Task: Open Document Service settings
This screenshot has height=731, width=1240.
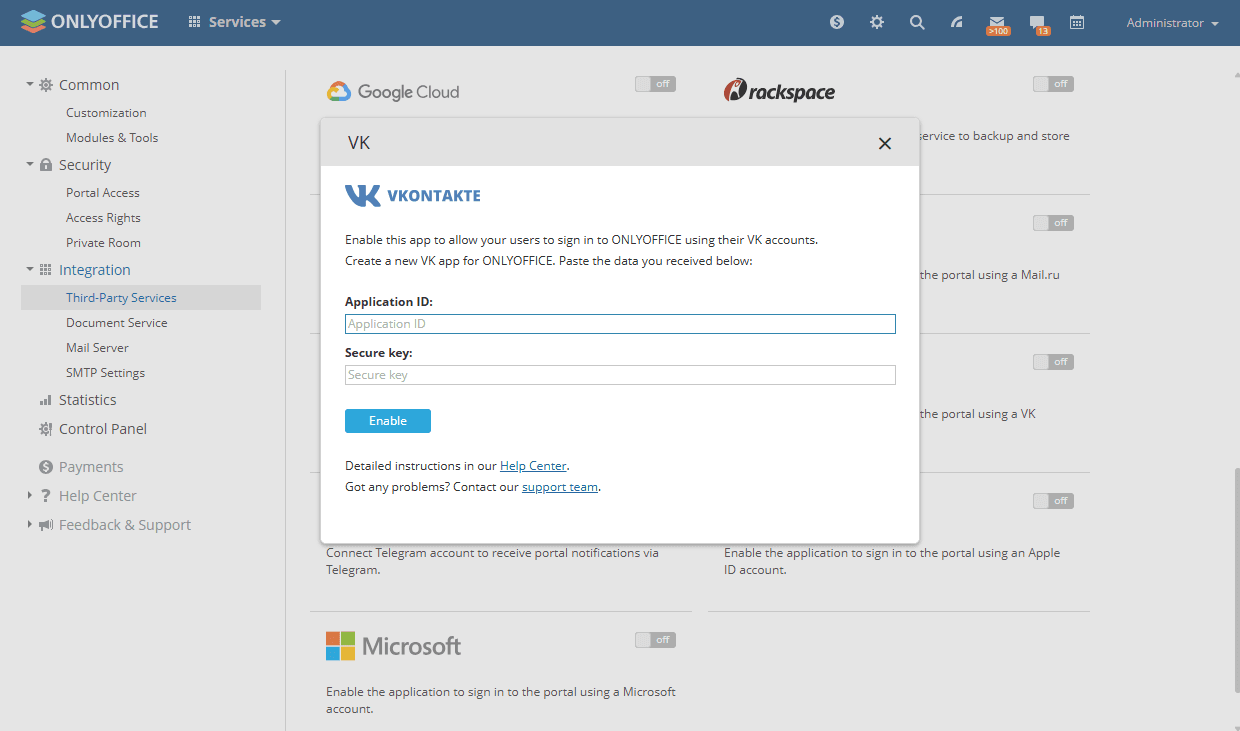Action: click(117, 323)
